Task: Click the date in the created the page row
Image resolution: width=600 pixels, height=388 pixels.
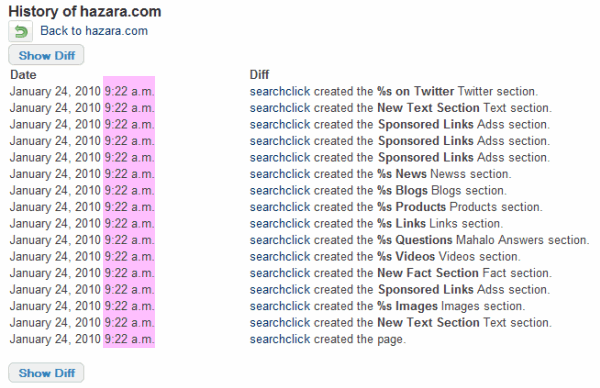Action: [55, 339]
